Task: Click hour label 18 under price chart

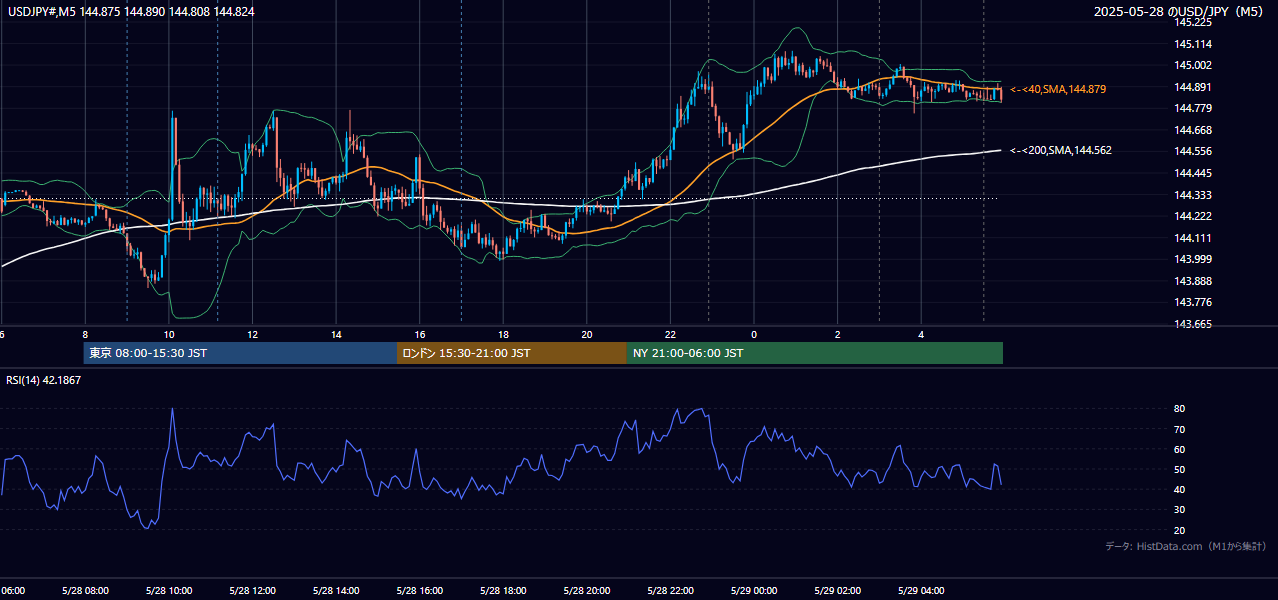Action: (504, 335)
